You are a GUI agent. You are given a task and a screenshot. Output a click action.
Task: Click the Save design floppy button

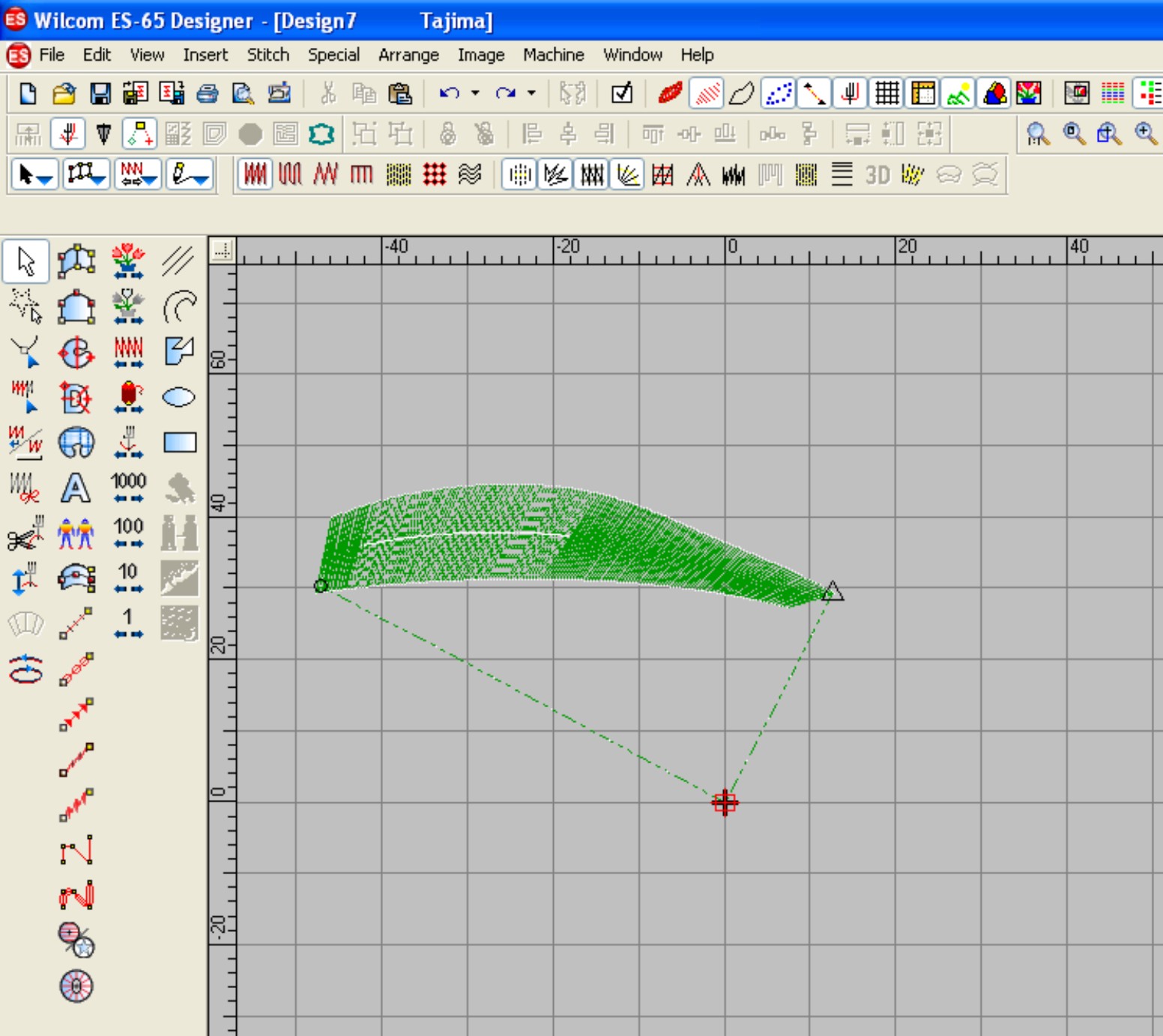tap(100, 94)
